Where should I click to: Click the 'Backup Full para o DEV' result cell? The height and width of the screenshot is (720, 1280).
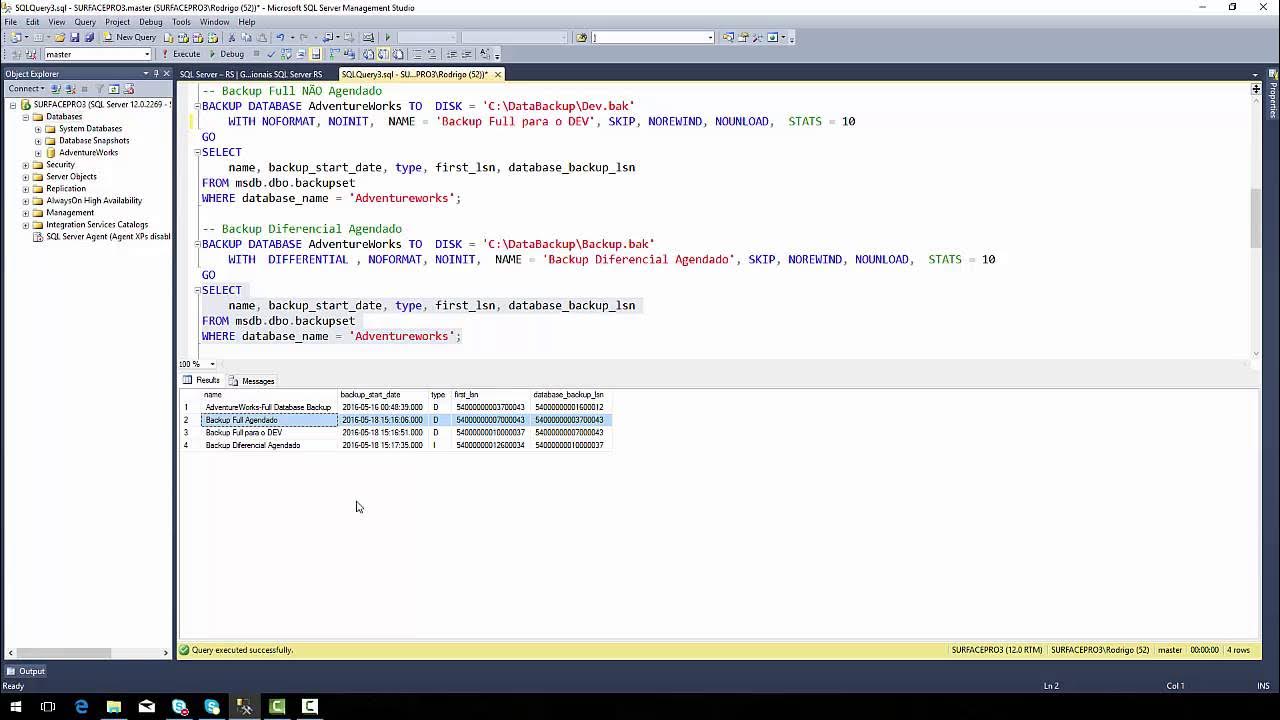tap(270, 433)
